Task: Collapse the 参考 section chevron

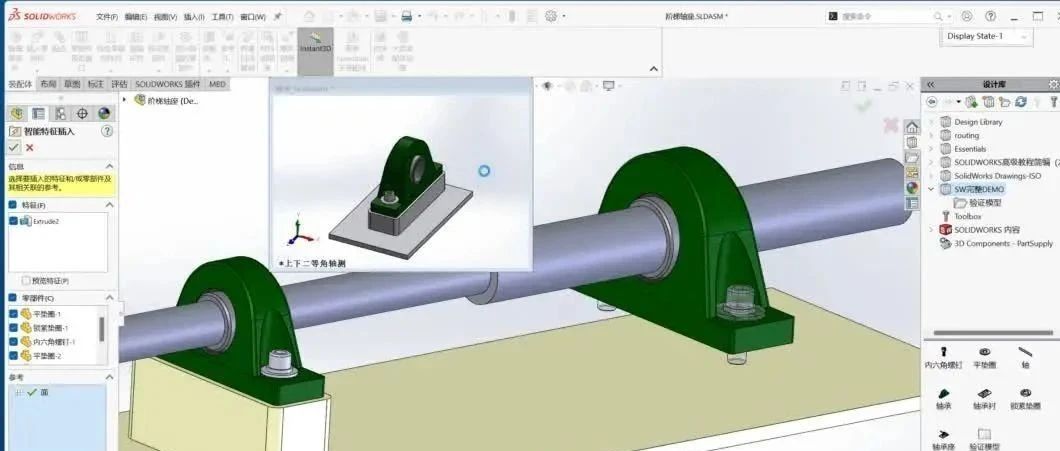Action: [110, 377]
